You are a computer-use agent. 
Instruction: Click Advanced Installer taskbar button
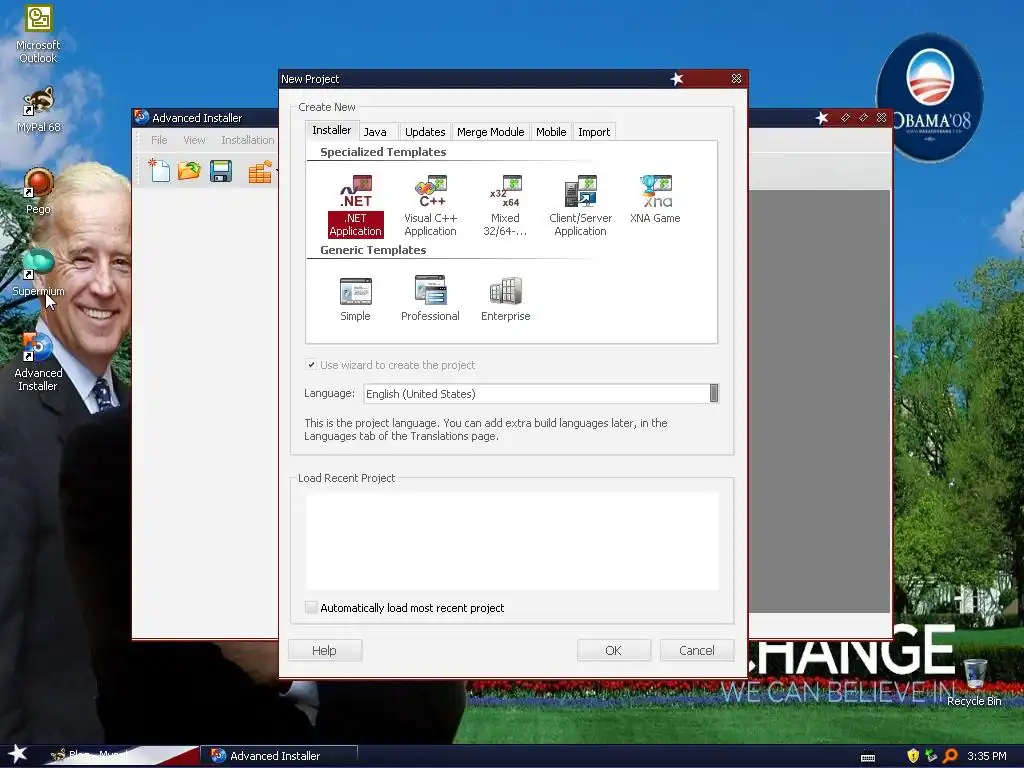coord(278,756)
